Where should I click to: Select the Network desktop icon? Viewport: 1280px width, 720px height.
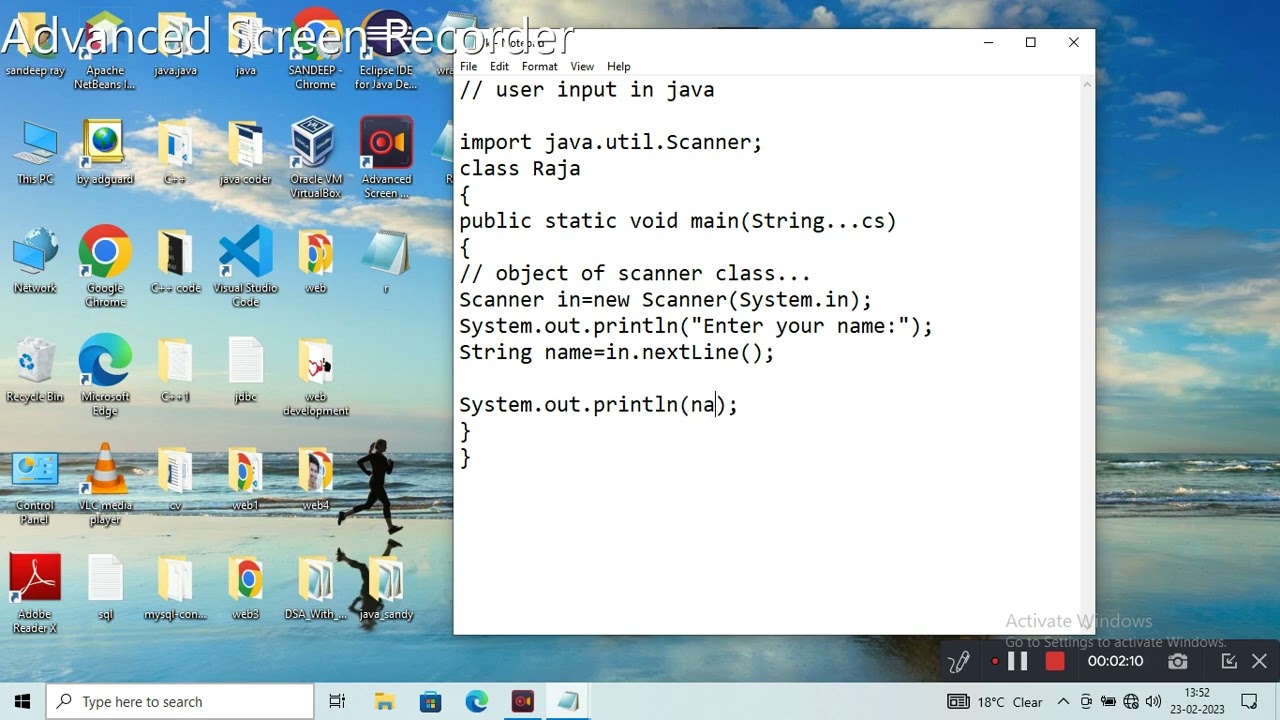pyautogui.click(x=35, y=261)
